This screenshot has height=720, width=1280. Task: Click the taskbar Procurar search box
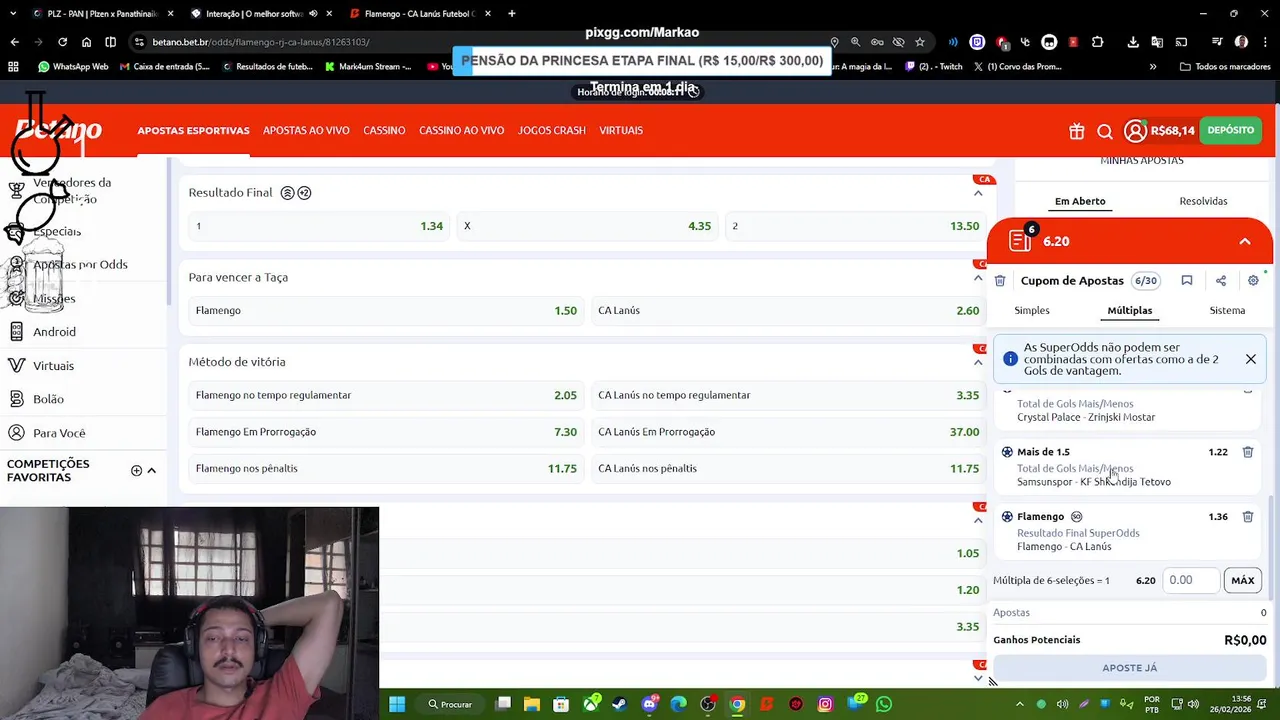pyautogui.click(x=450, y=704)
